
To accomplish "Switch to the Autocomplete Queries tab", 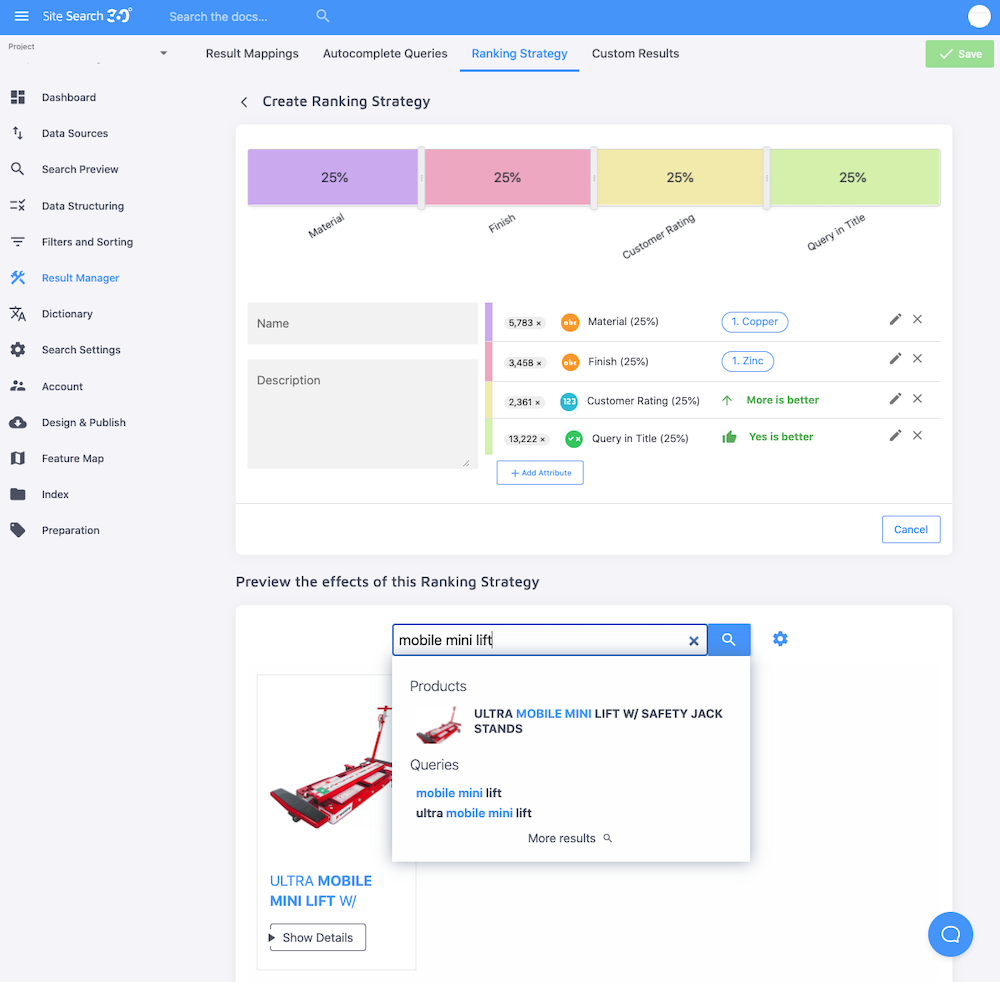I will point(385,54).
